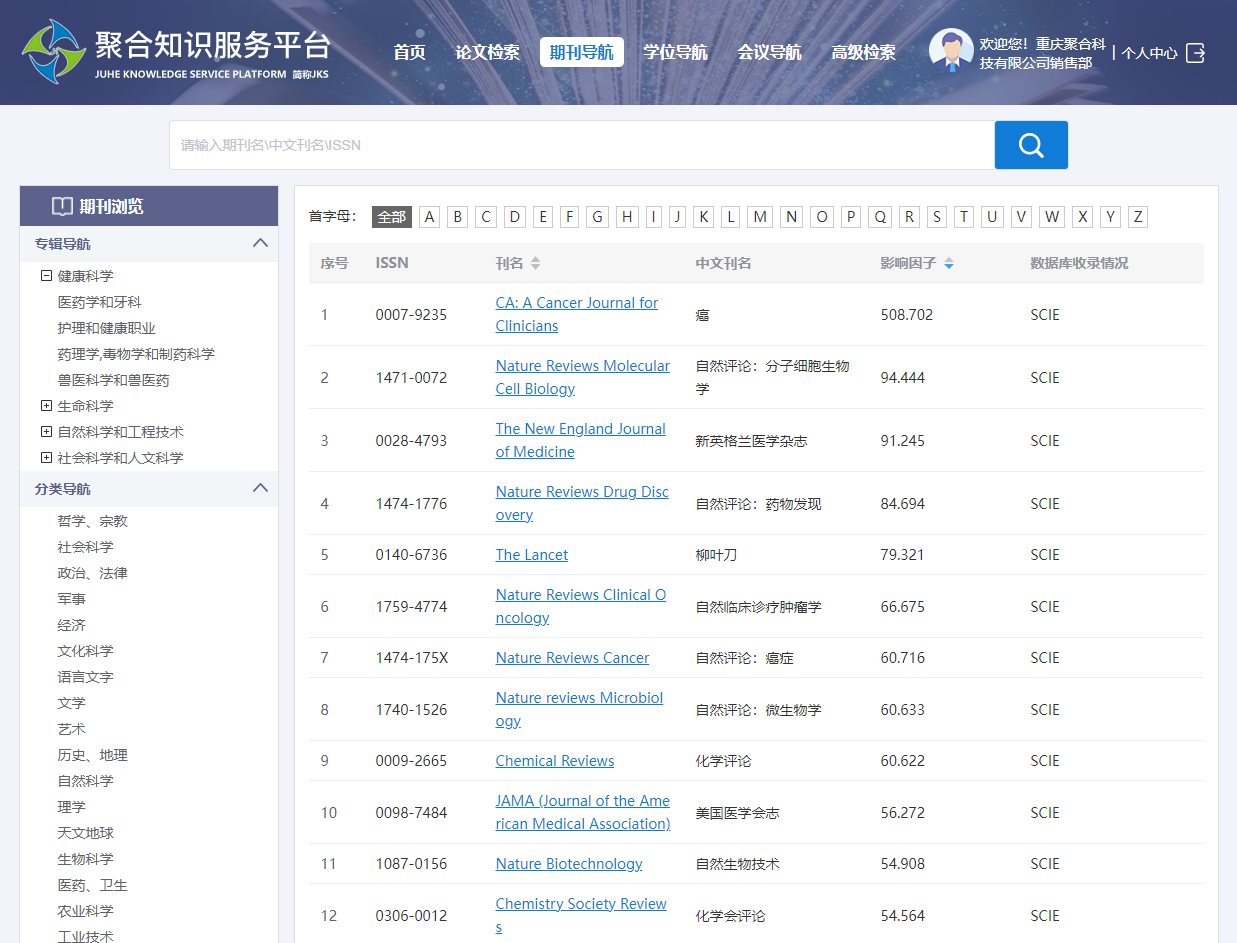This screenshot has width=1237, height=943.
Task: Filter journals by letter C
Action: coord(486,217)
